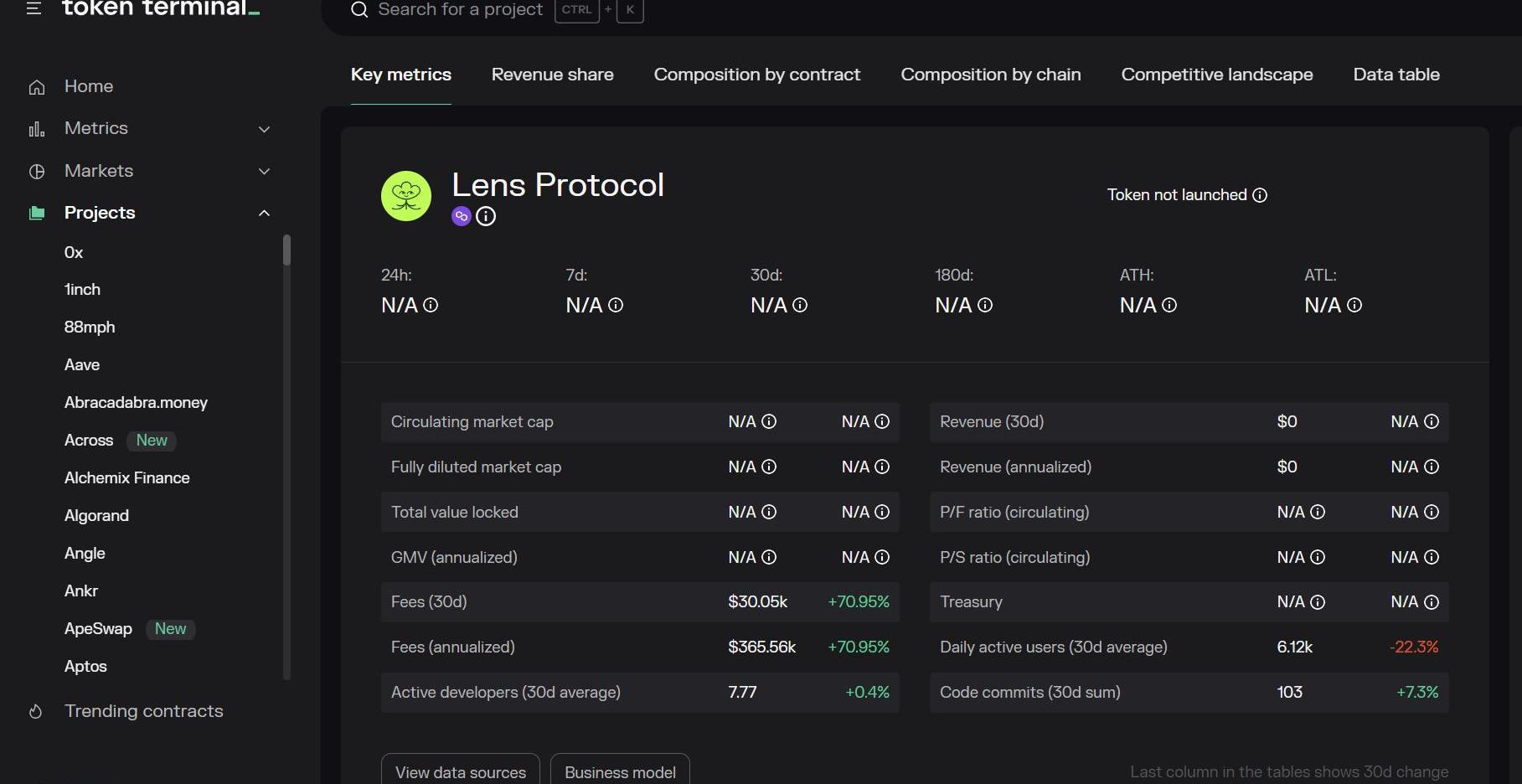Click the projects list scrollbar

coord(286,250)
